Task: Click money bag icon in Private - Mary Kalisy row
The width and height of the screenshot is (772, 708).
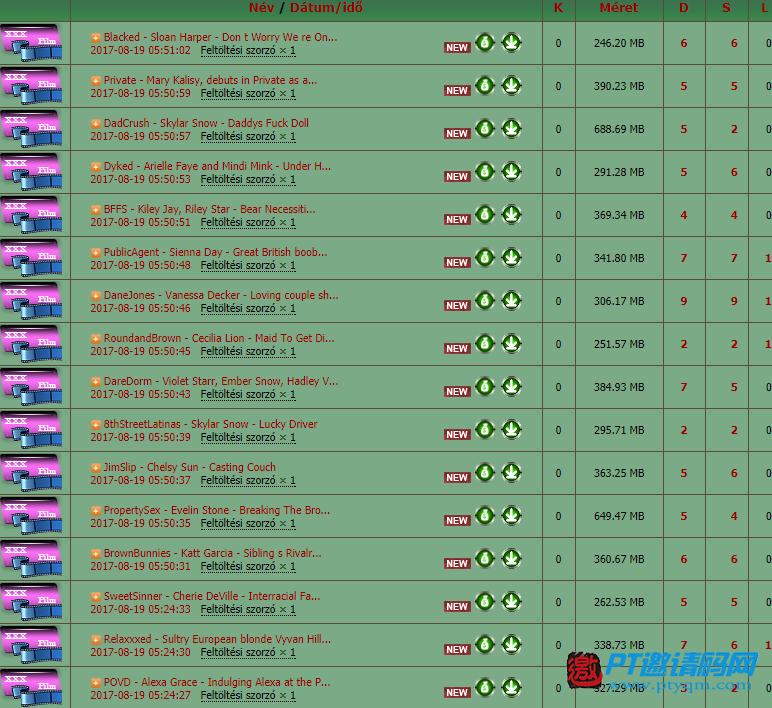Action: point(485,85)
